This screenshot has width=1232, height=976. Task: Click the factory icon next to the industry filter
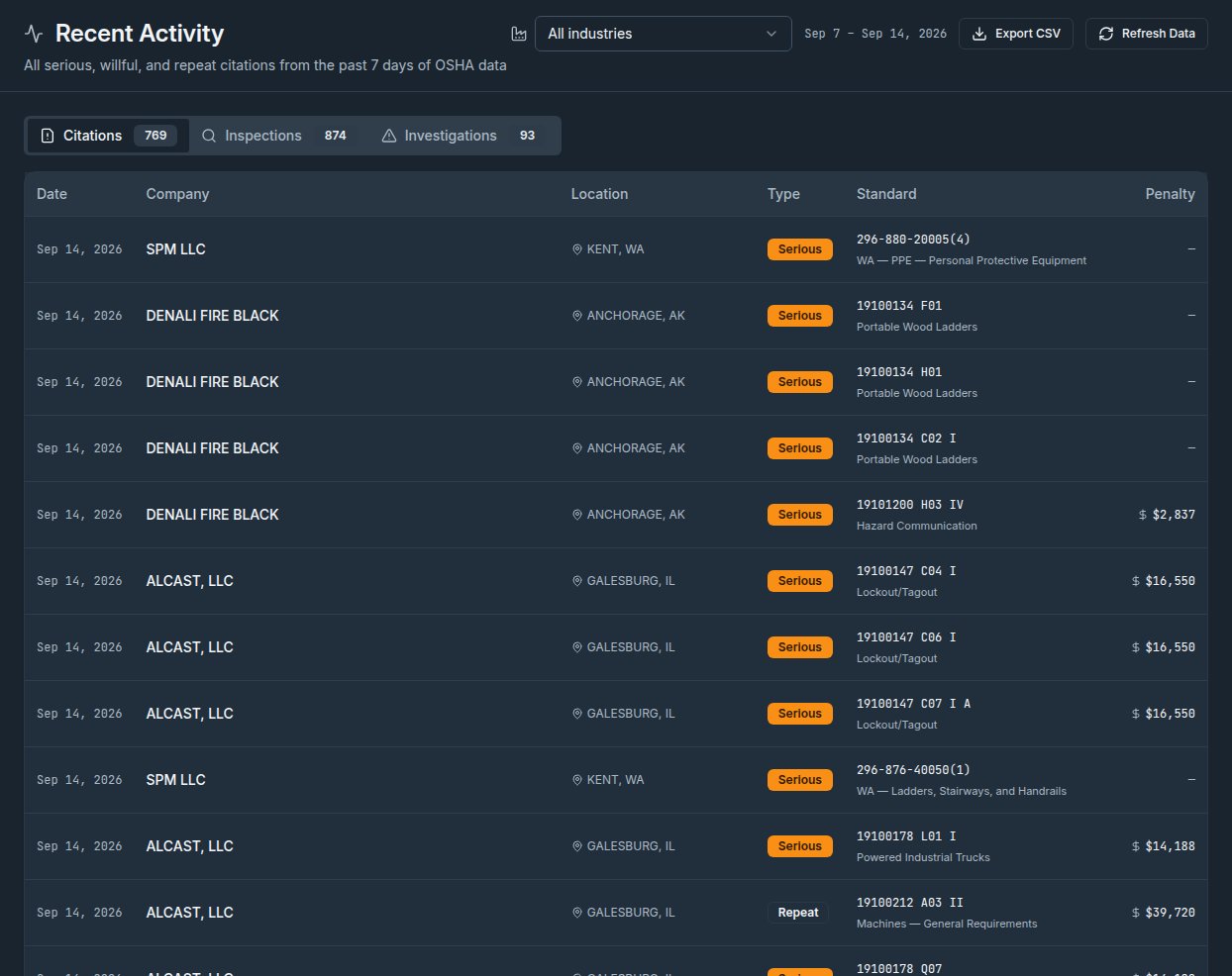(519, 34)
